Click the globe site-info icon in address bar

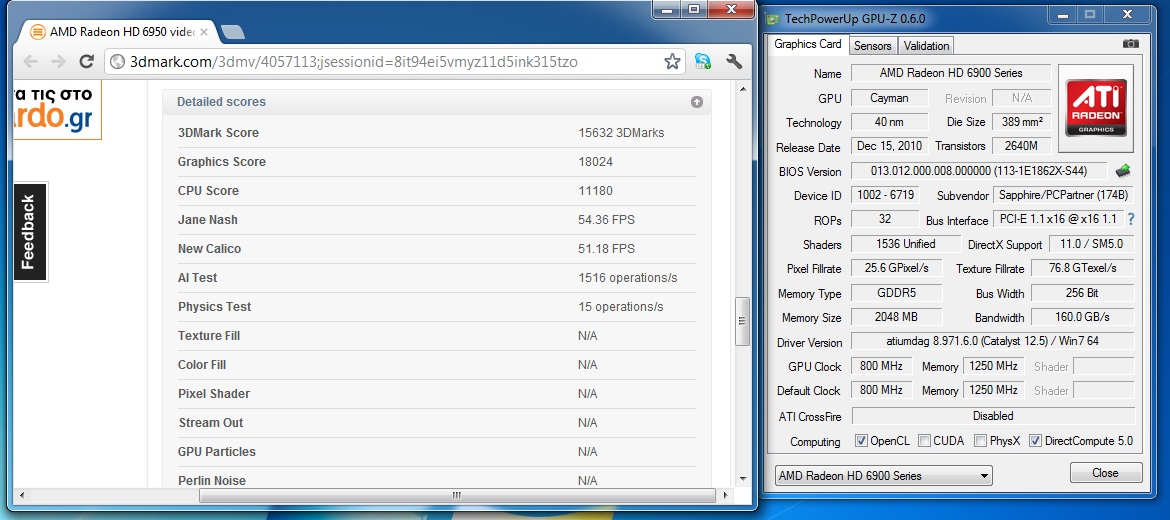(x=117, y=62)
